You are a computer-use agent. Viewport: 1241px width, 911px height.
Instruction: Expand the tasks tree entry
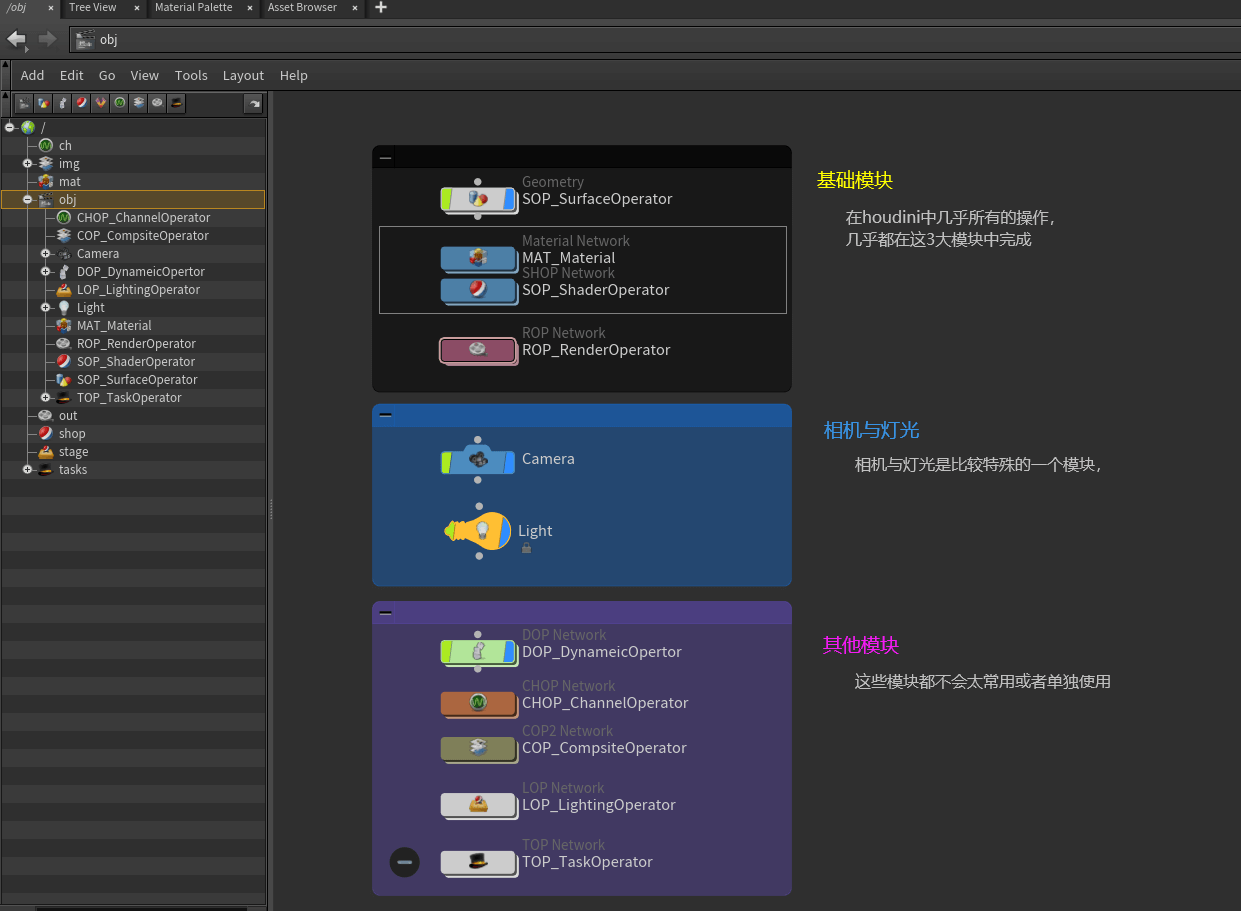pos(28,469)
